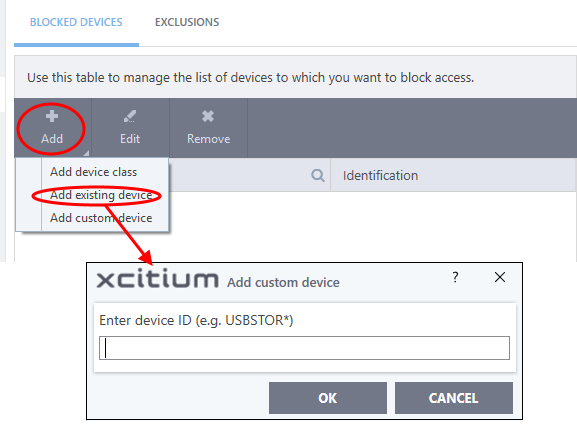Confirm with the OK button

coord(328,398)
